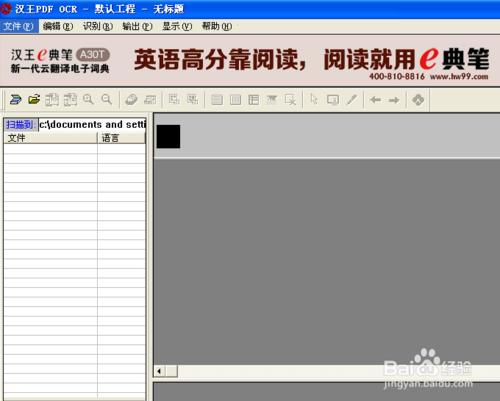500x401 pixels.
Task: Click the open file folder icon
Action: (x=34, y=99)
